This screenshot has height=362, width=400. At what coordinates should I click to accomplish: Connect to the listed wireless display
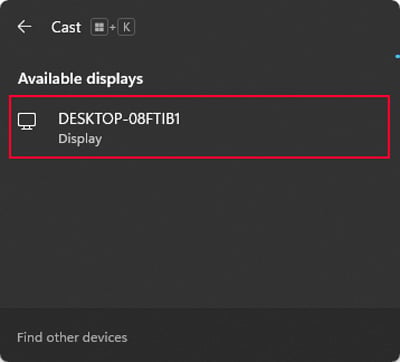199,127
